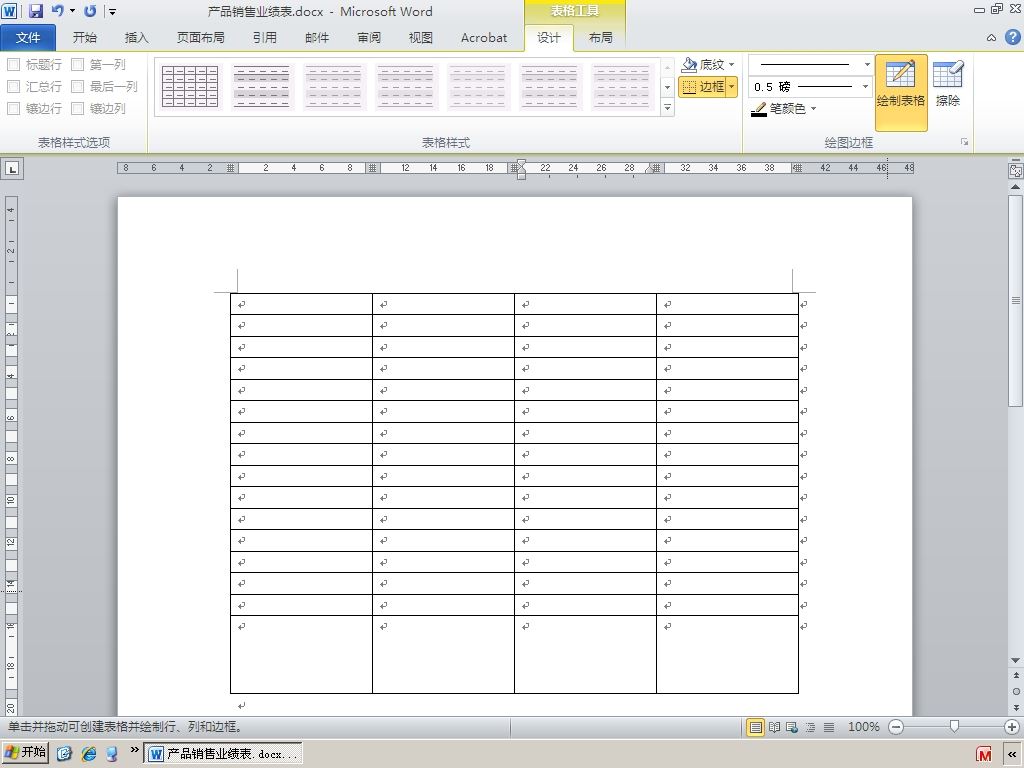
Task: Open the Shading (底纹) dropdown arrow
Action: coord(731,65)
